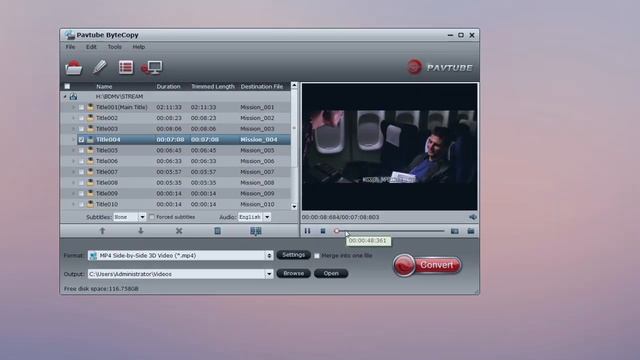Click the Browse button

coord(293,273)
